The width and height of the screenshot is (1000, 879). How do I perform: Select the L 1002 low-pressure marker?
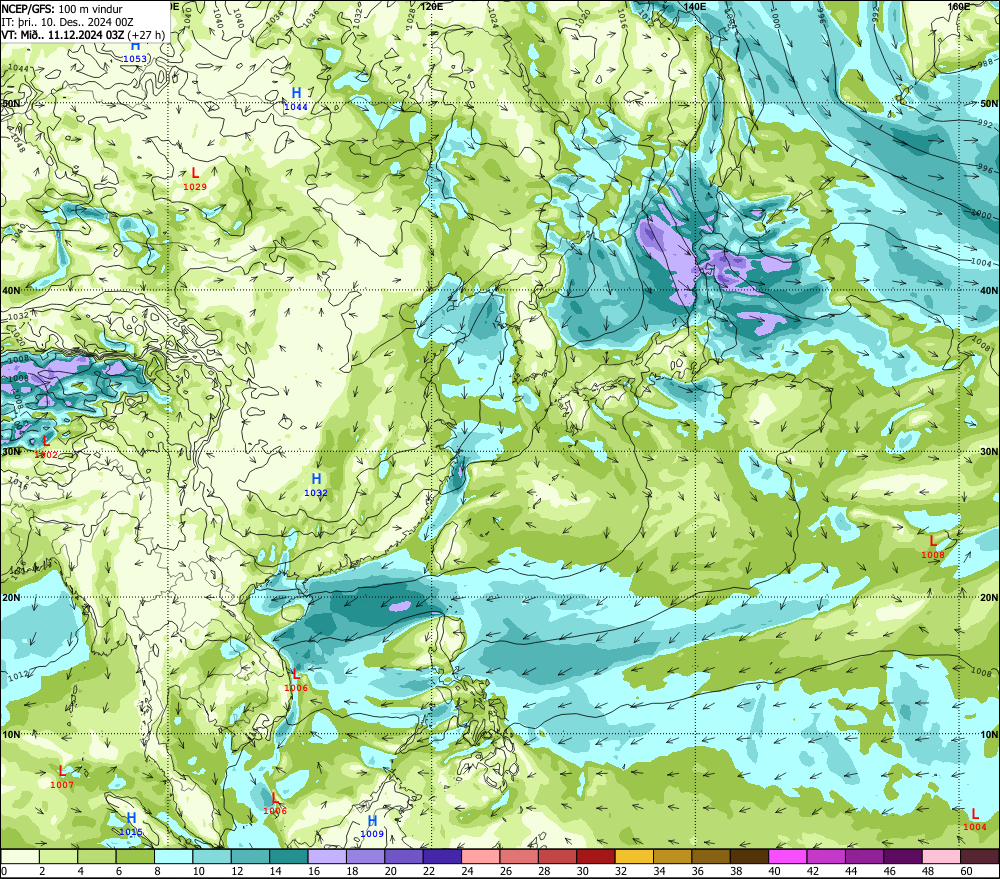46,447
